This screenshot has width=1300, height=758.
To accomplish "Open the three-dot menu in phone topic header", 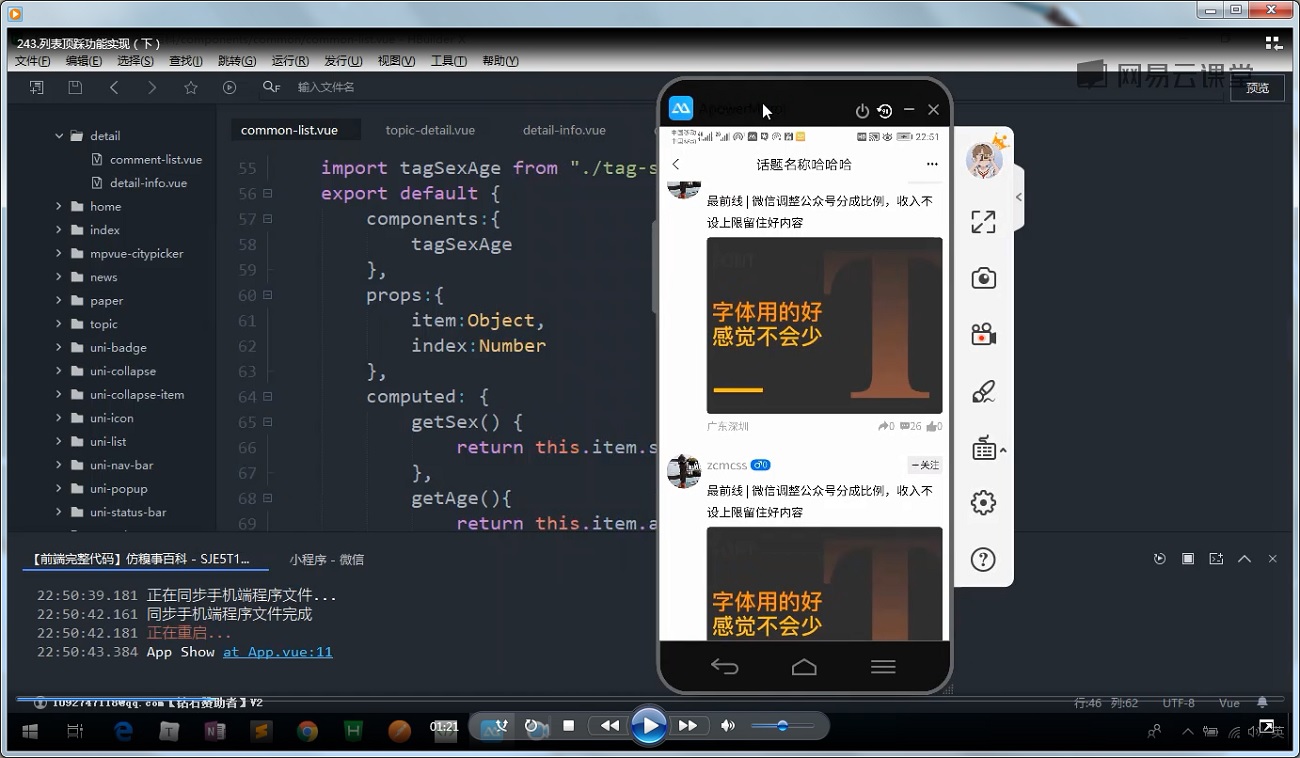I will pos(932,164).
